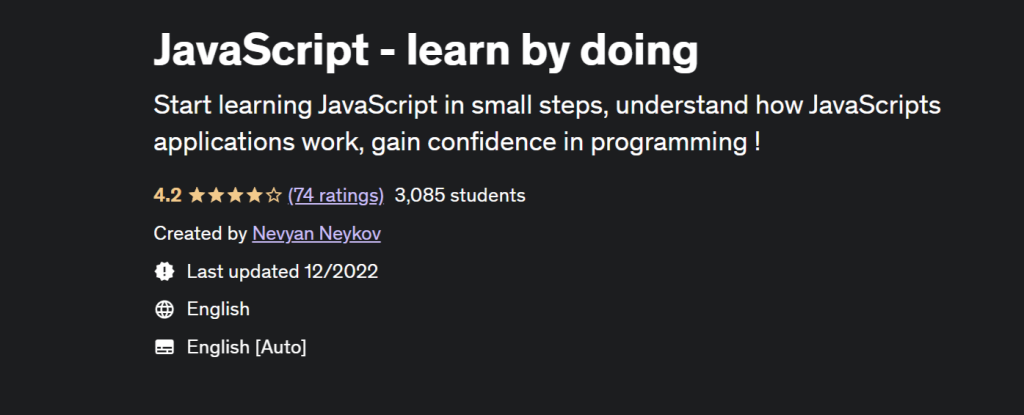1024x415 pixels.
Task: Click the 'Last updated 12/2022' text
Action: (282, 271)
